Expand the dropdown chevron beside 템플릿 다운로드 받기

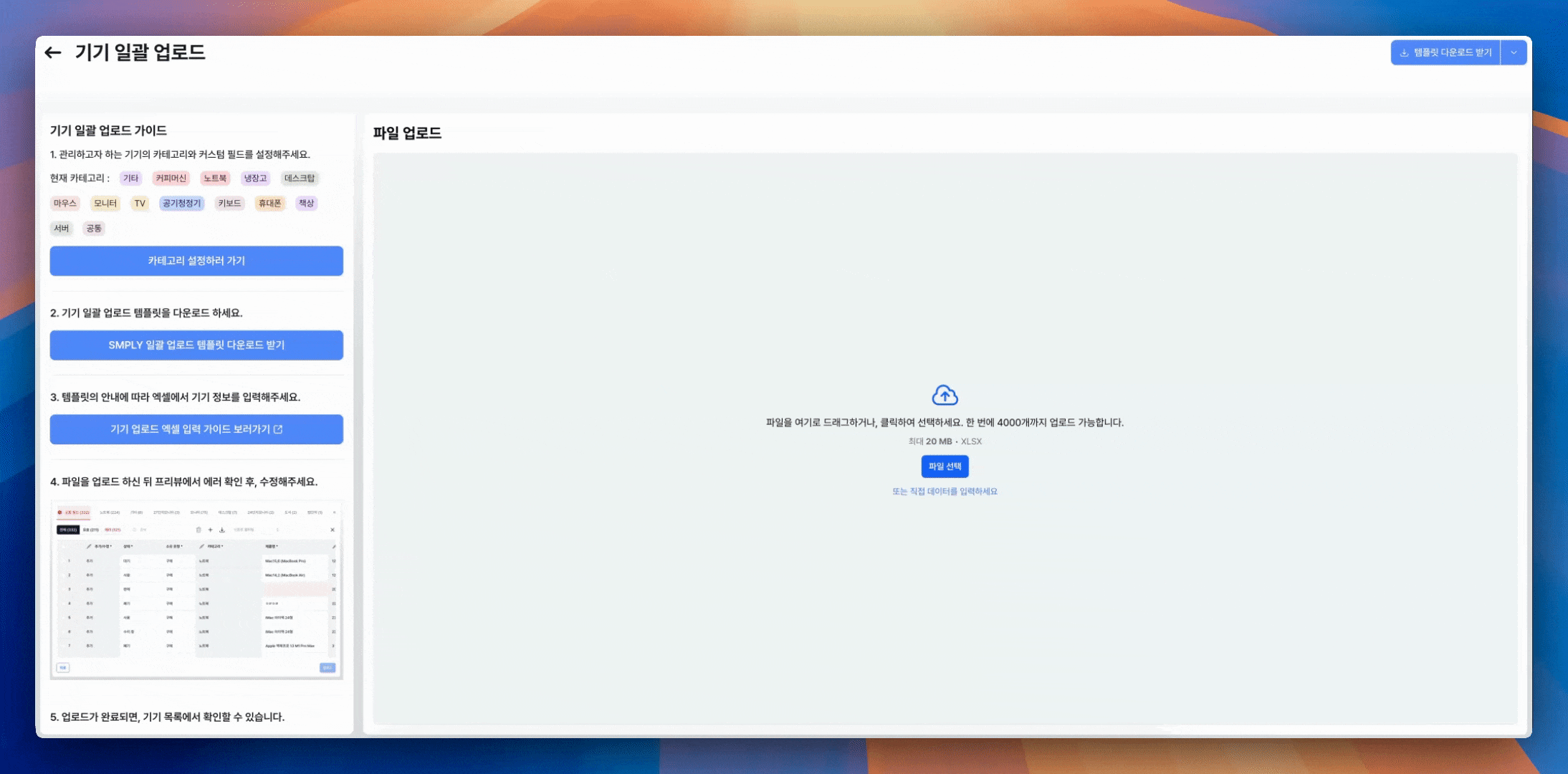click(x=1514, y=52)
